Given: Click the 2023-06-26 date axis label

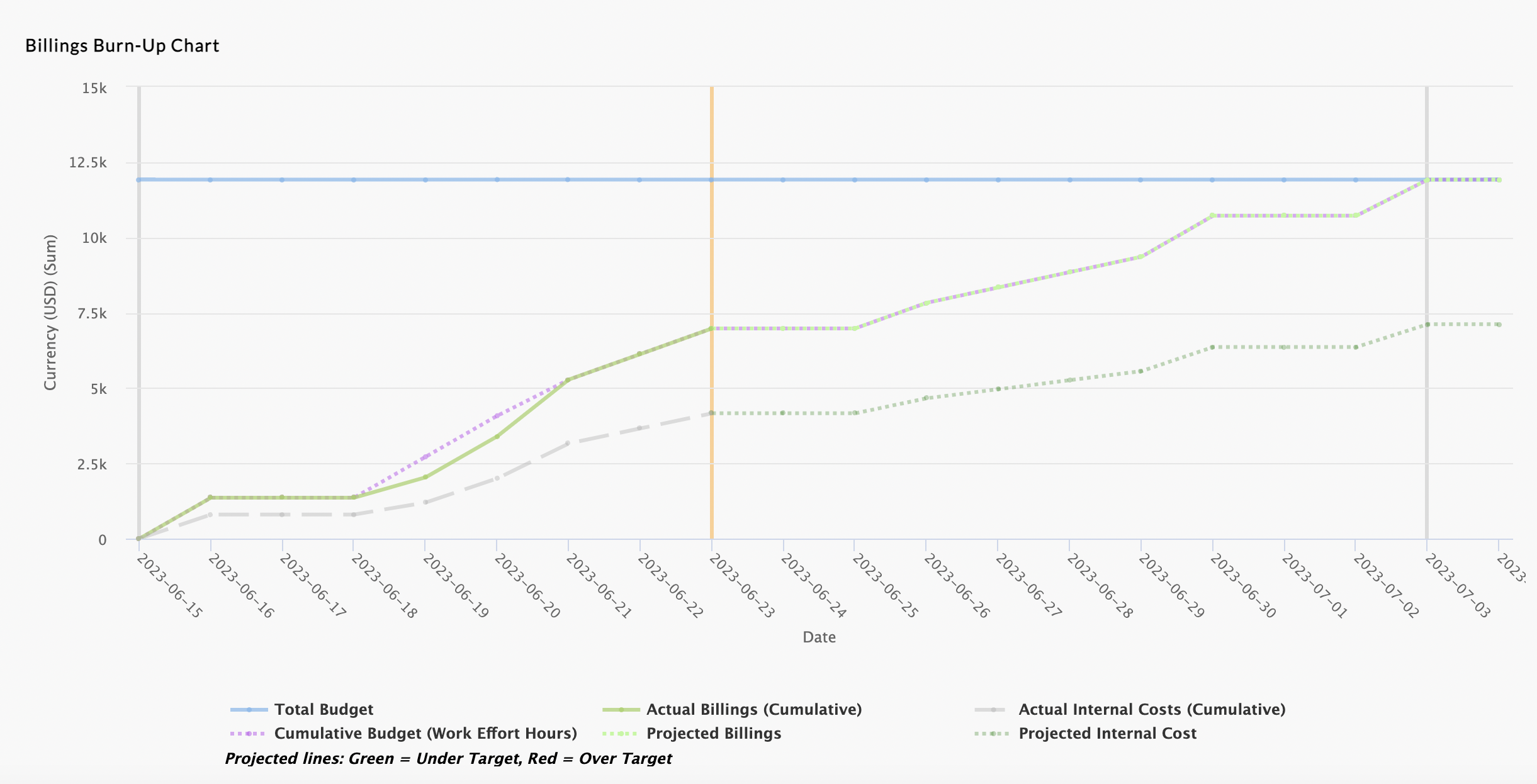Looking at the screenshot, I should click(x=957, y=586).
